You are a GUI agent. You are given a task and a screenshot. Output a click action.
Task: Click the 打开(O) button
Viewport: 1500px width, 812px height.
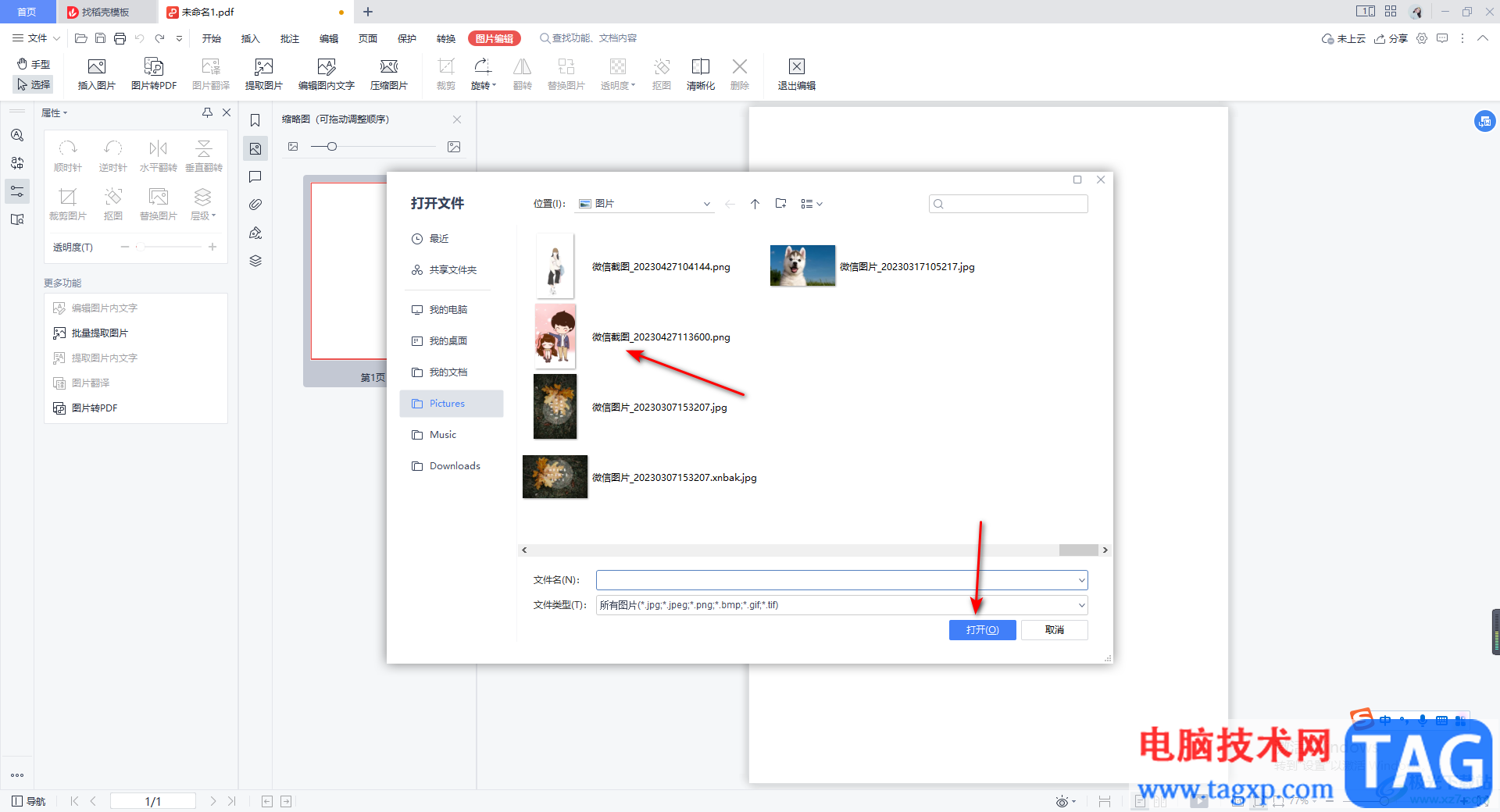click(982, 630)
